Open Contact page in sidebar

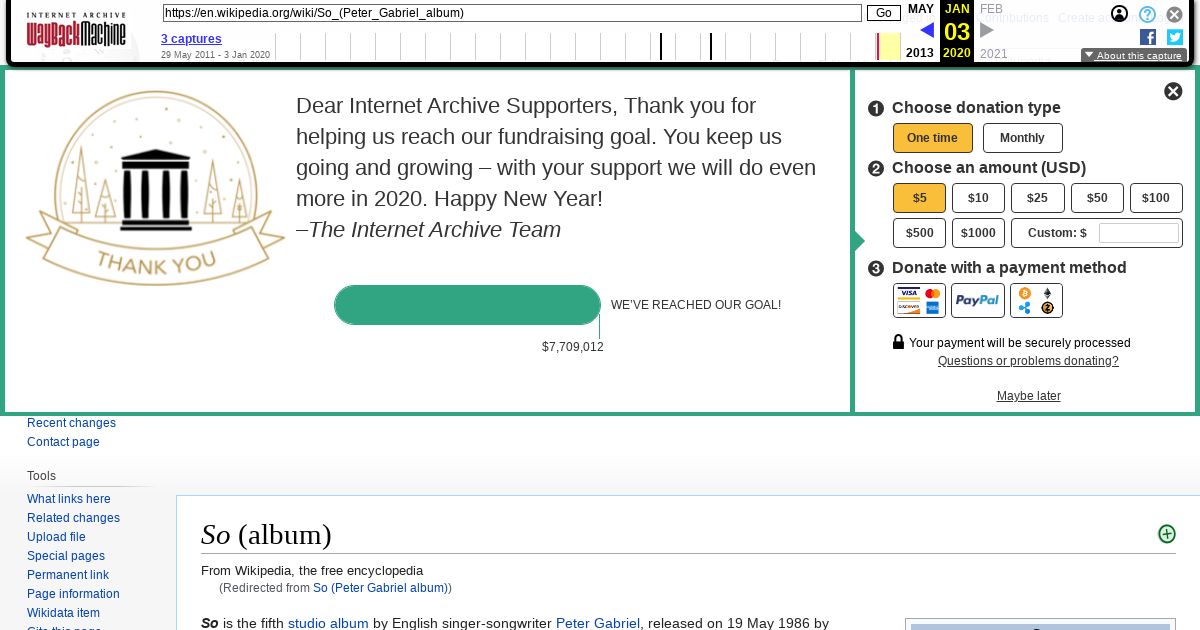pos(63,442)
